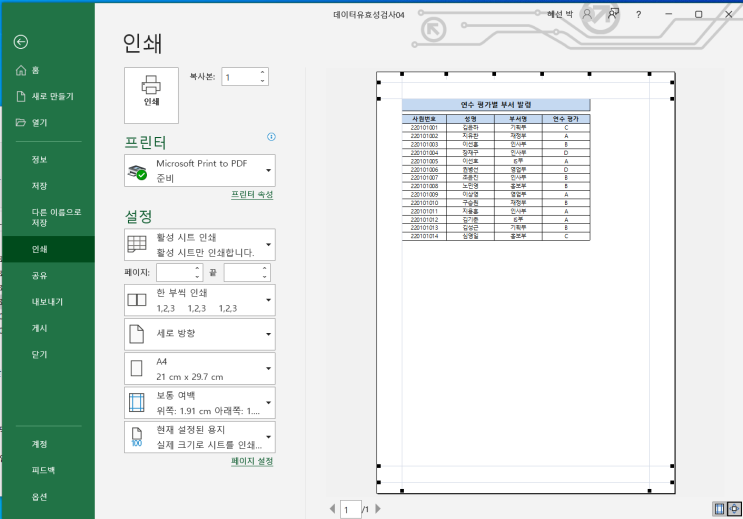Open the 페이지 설정 link
Viewport: 743px width, 519px height.
(x=252, y=461)
